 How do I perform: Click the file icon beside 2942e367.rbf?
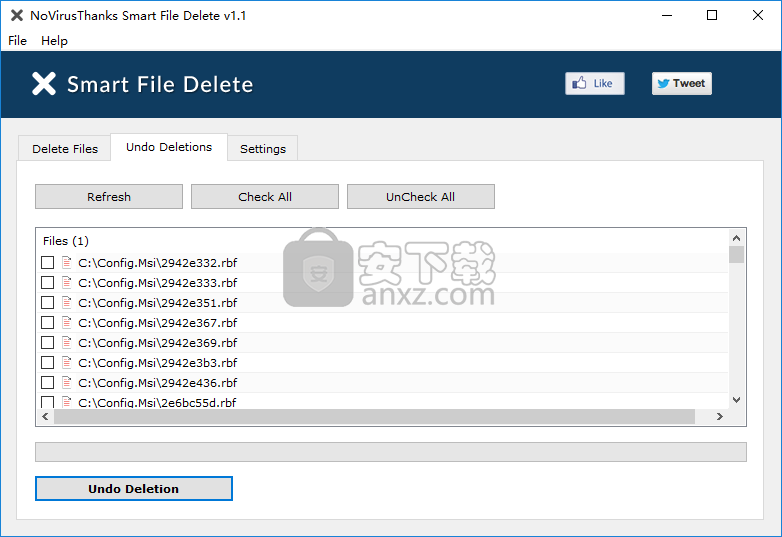[x=66, y=322]
